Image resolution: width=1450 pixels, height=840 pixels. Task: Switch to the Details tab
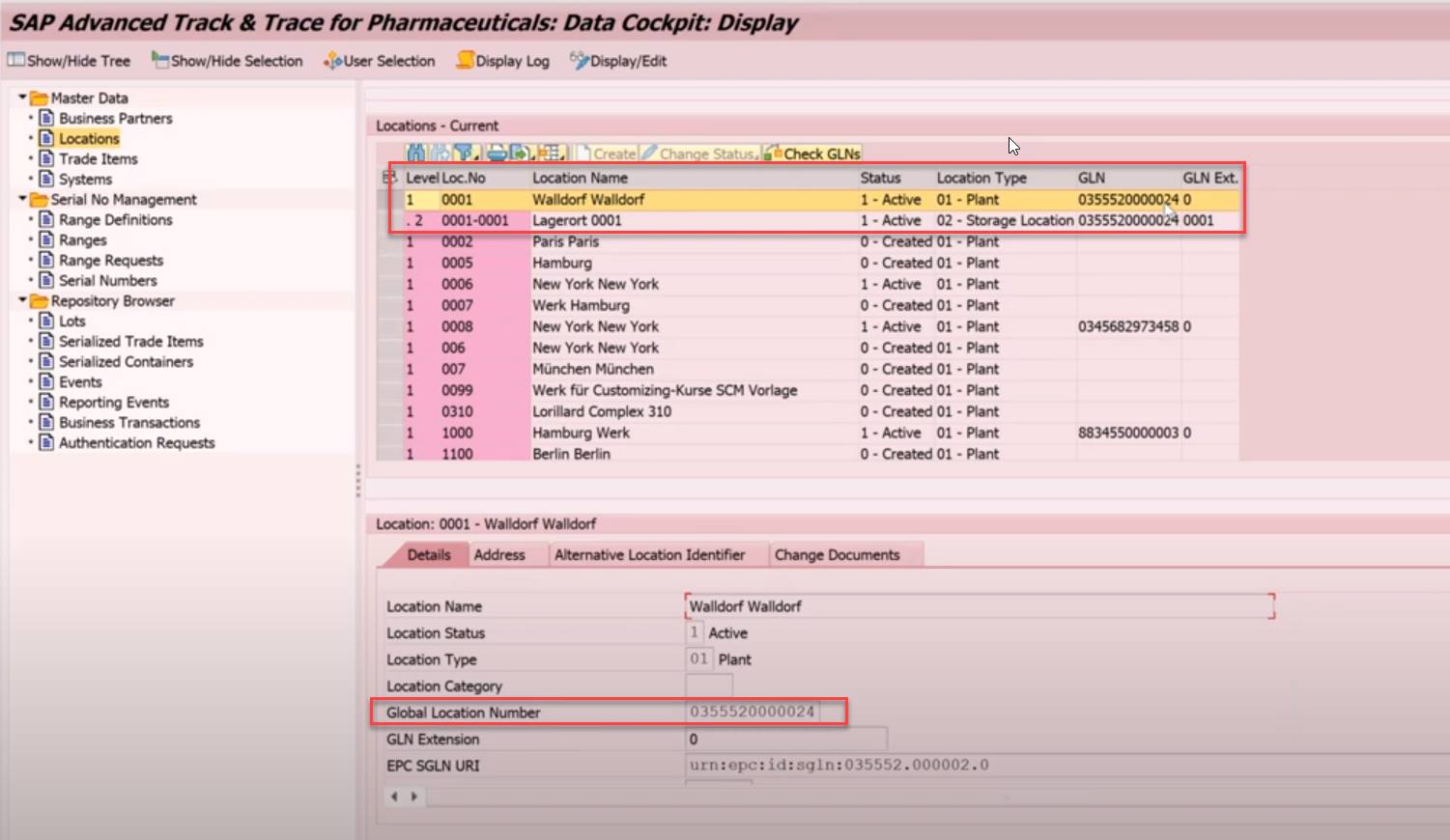click(x=428, y=555)
